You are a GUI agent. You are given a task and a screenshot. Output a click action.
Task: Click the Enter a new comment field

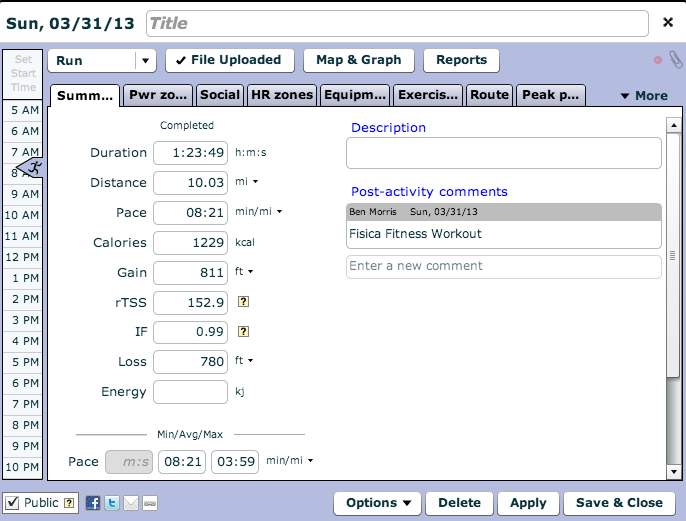click(x=503, y=266)
